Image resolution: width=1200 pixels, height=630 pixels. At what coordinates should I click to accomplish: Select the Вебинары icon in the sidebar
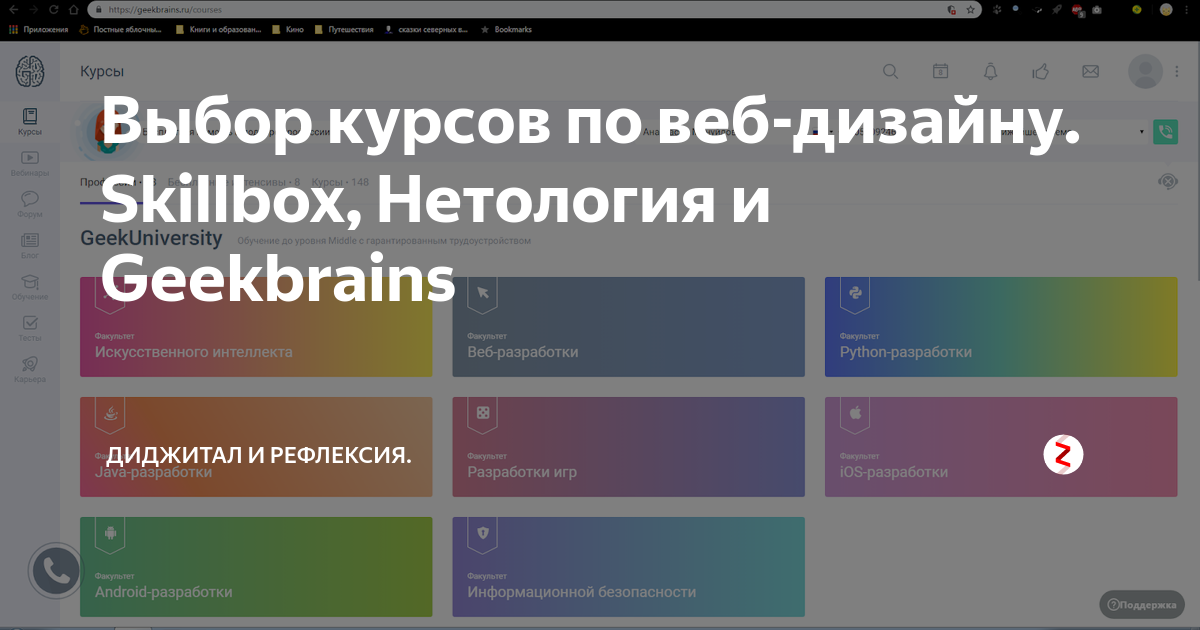(x=30, y=158)
